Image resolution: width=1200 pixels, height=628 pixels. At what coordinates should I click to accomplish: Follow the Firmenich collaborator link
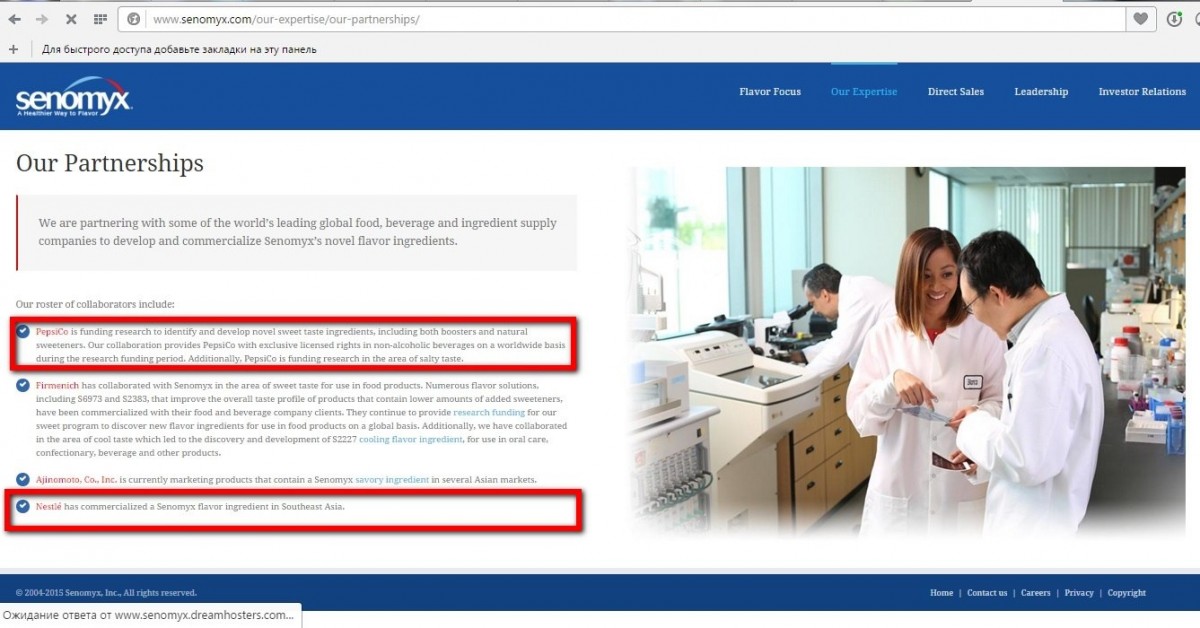58,385
